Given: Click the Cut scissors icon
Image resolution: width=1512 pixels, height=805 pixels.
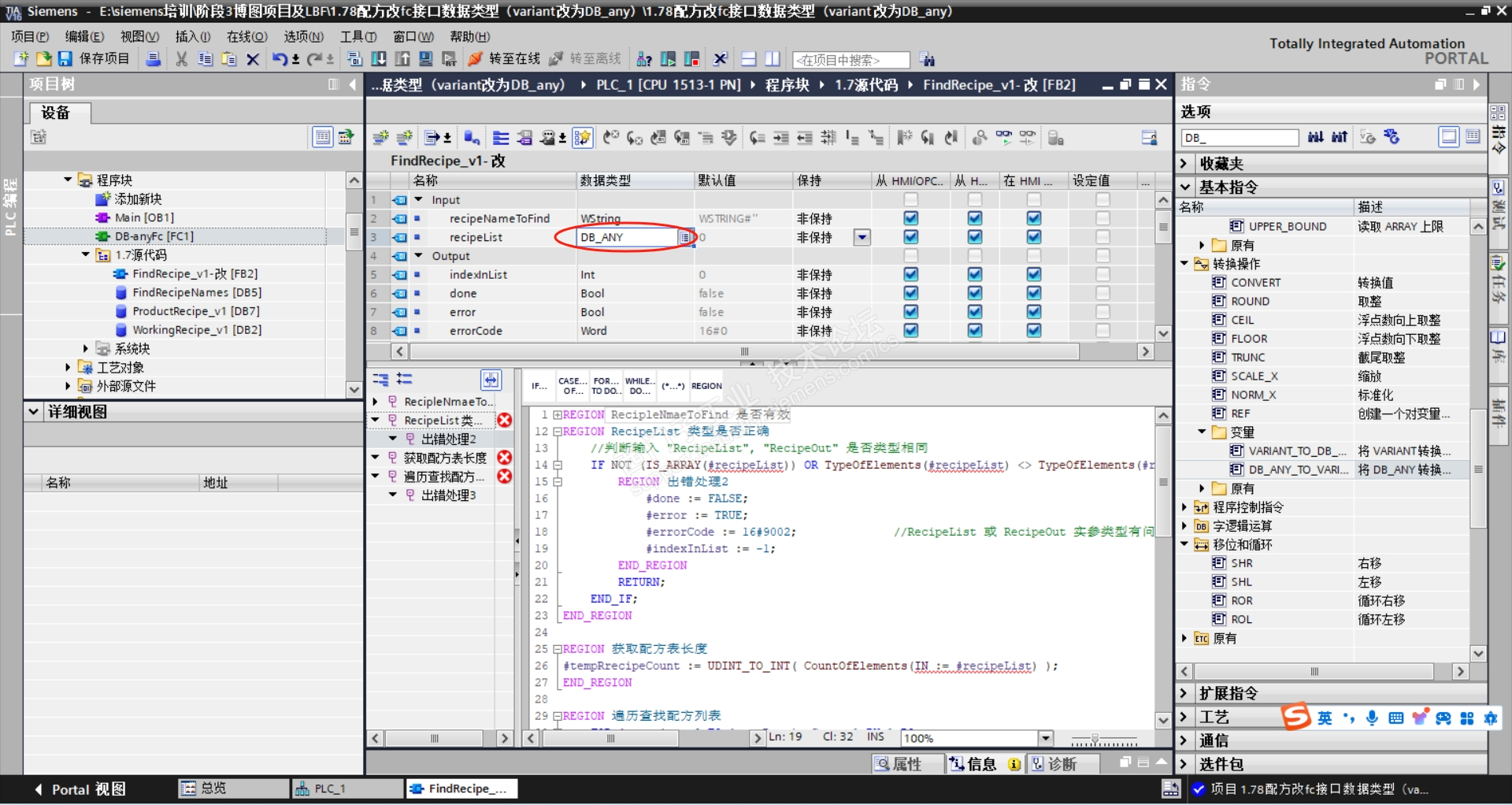Looking at the screenshot, I should [181, 59].
